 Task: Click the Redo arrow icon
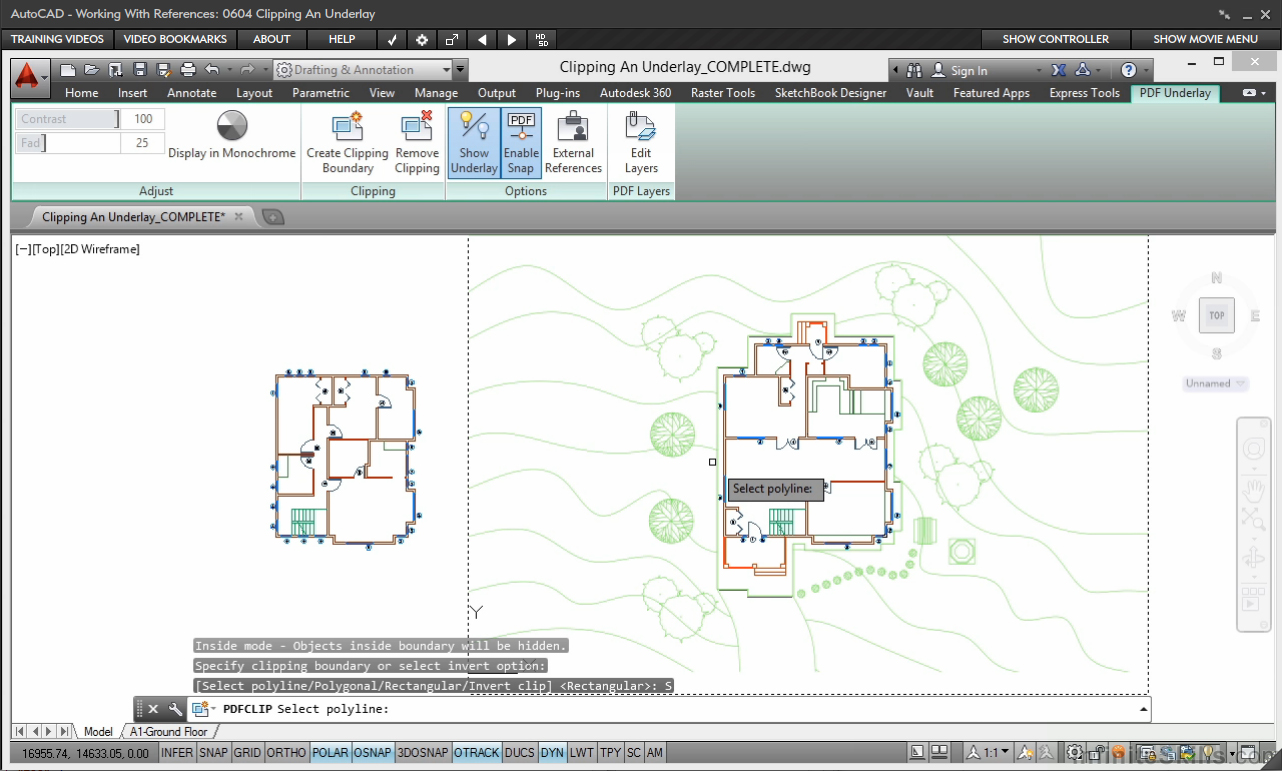click(247, 70)
